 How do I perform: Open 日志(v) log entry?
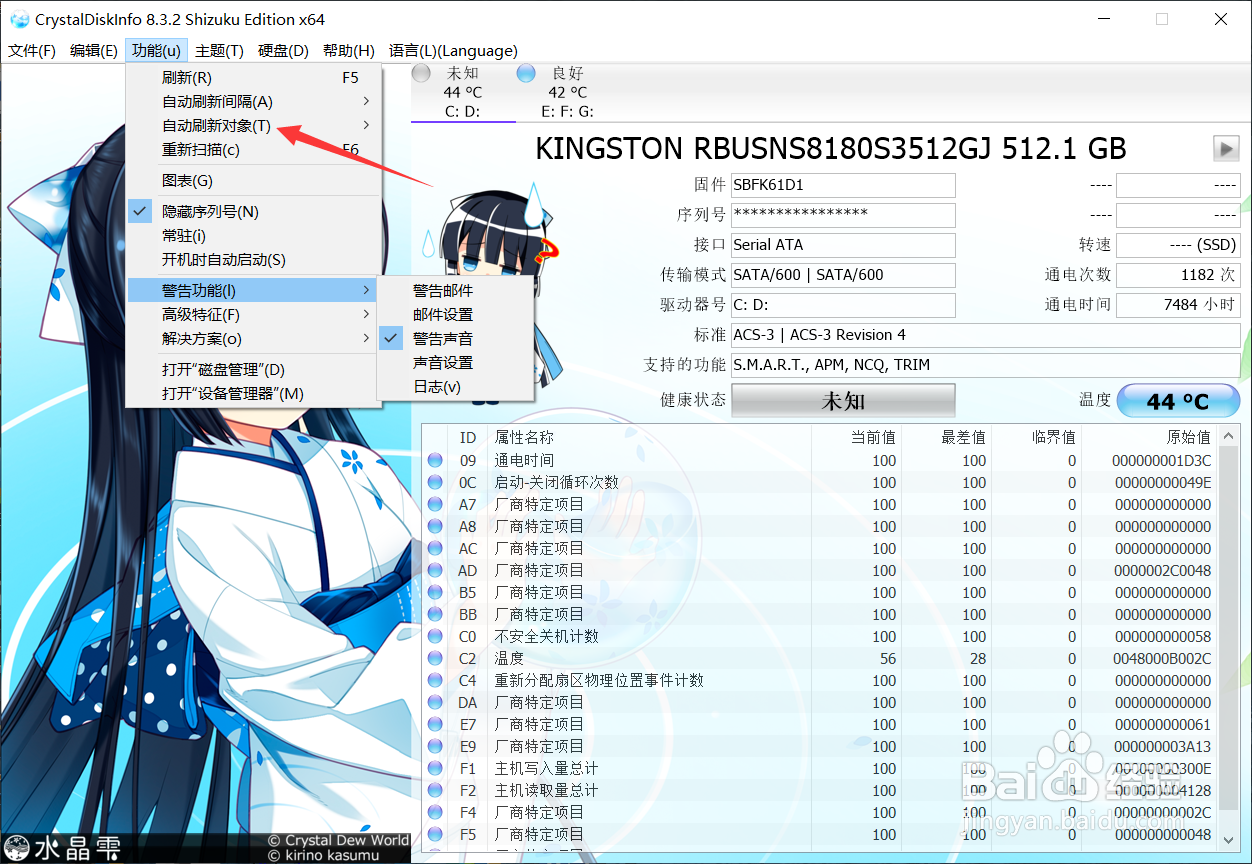coord(455,387)
